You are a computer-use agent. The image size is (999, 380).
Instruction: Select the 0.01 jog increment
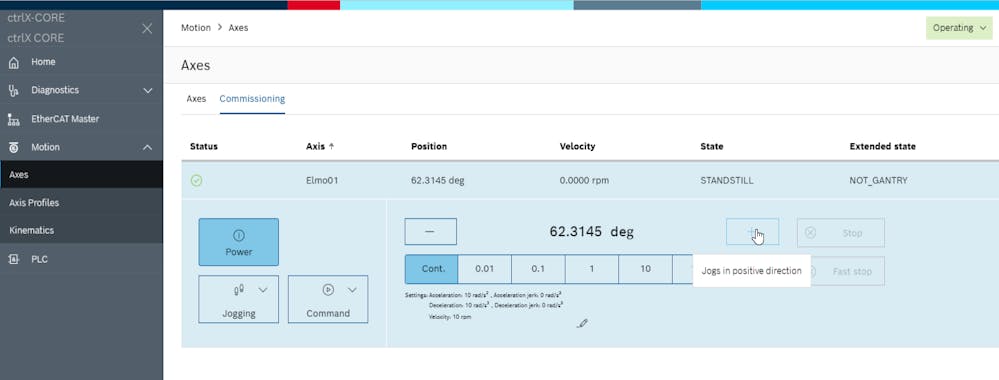pos(485,269)
